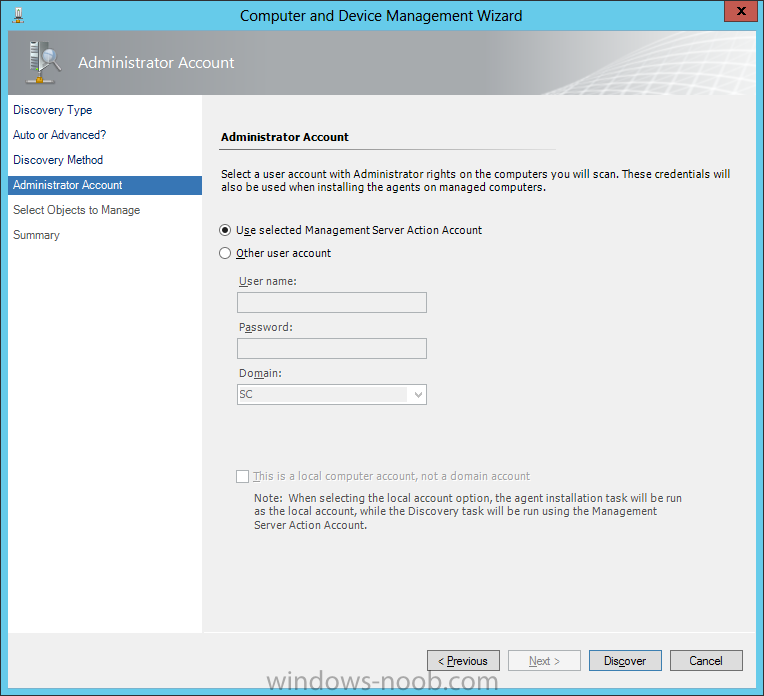The height and width of the screenshot is (696, 764).
Task: Select the Administrator Account step
Action: (105, 185)
